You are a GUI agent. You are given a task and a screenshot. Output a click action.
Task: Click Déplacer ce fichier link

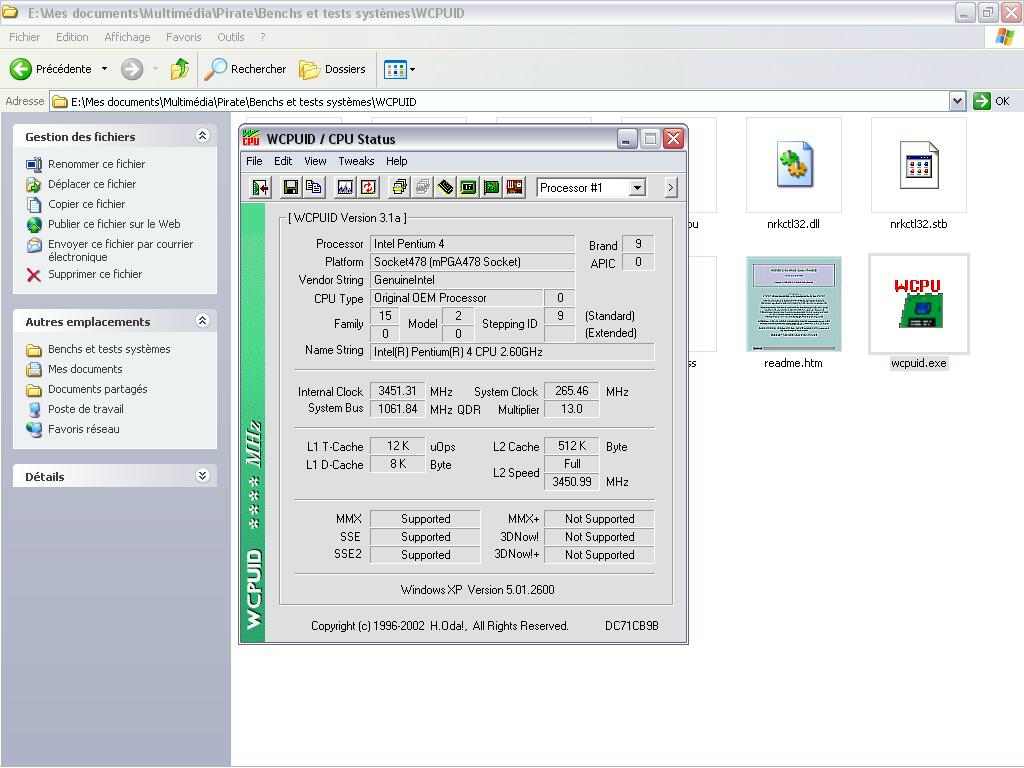(92, 184)
